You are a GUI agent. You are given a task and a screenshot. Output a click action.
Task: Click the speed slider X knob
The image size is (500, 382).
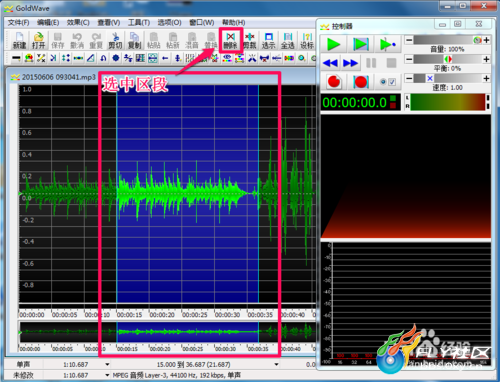pos(430,78)
